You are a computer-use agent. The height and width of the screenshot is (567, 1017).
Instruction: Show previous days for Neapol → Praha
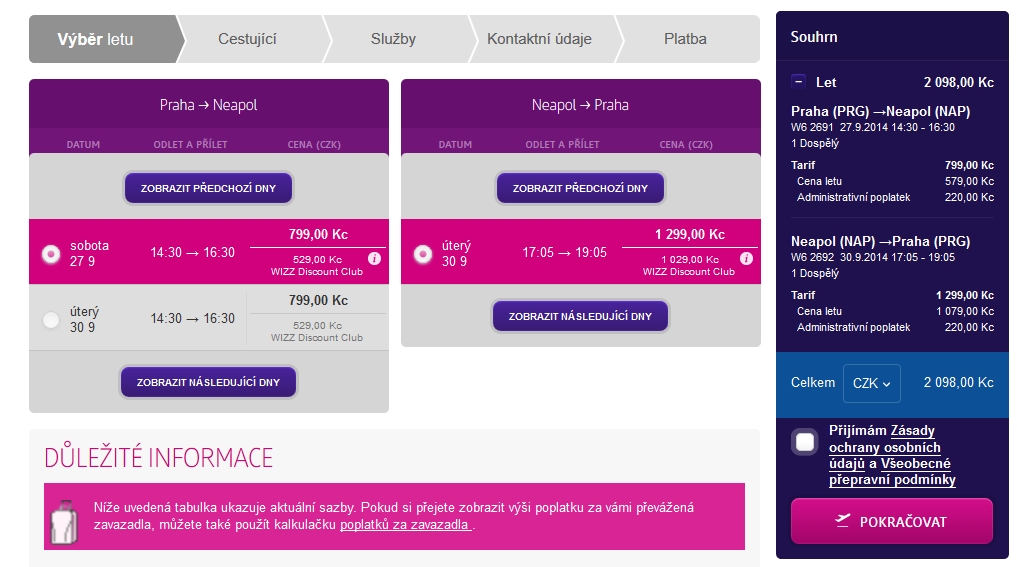[580, 188]
